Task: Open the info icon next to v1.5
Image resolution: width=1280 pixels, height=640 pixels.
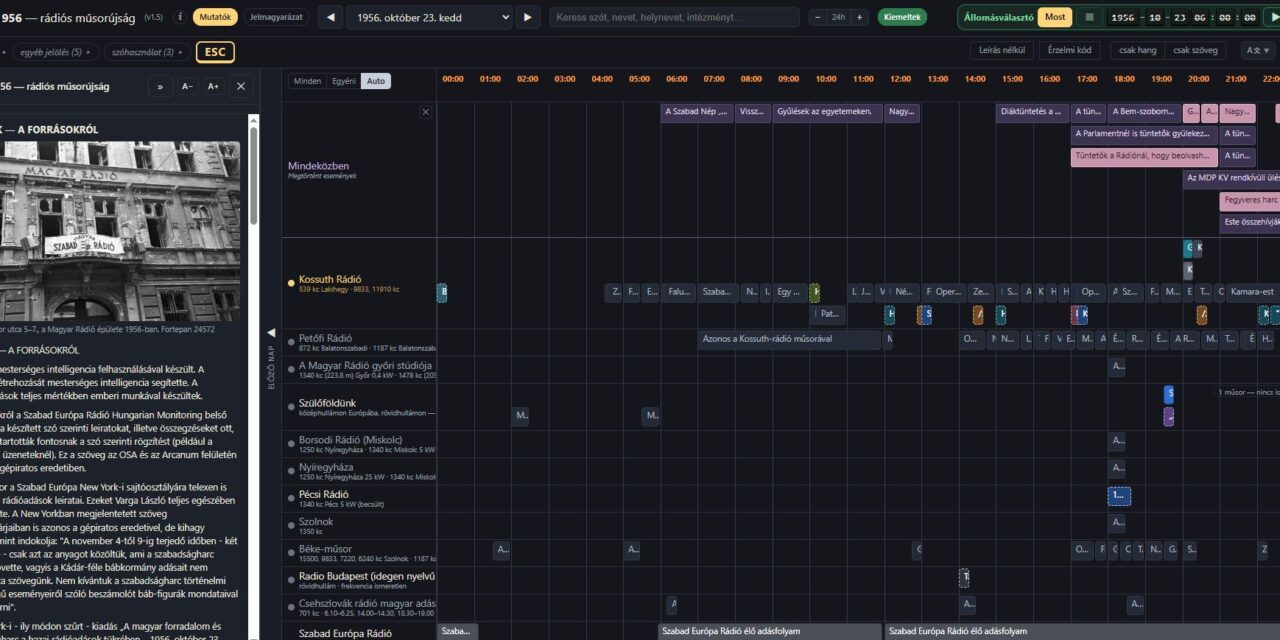Action: [180, 17]
